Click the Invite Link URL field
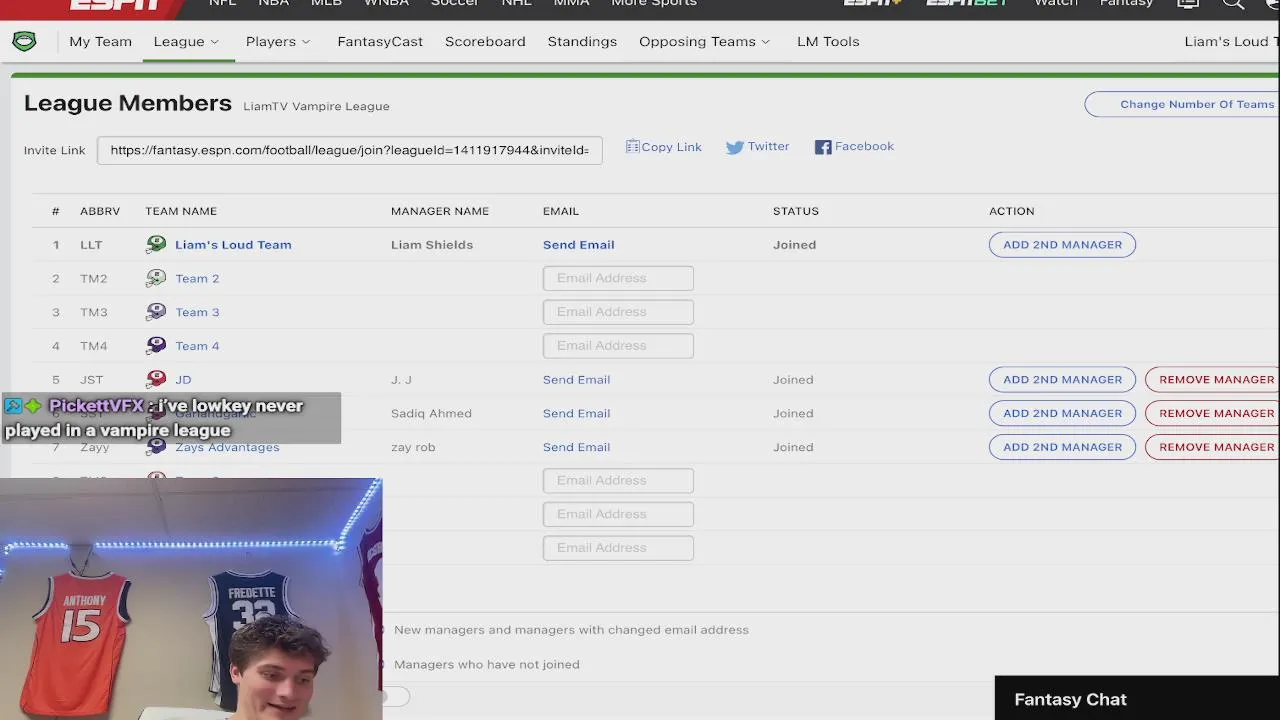This screenshot has height=720, width=1280. click(x=350, y=150)
